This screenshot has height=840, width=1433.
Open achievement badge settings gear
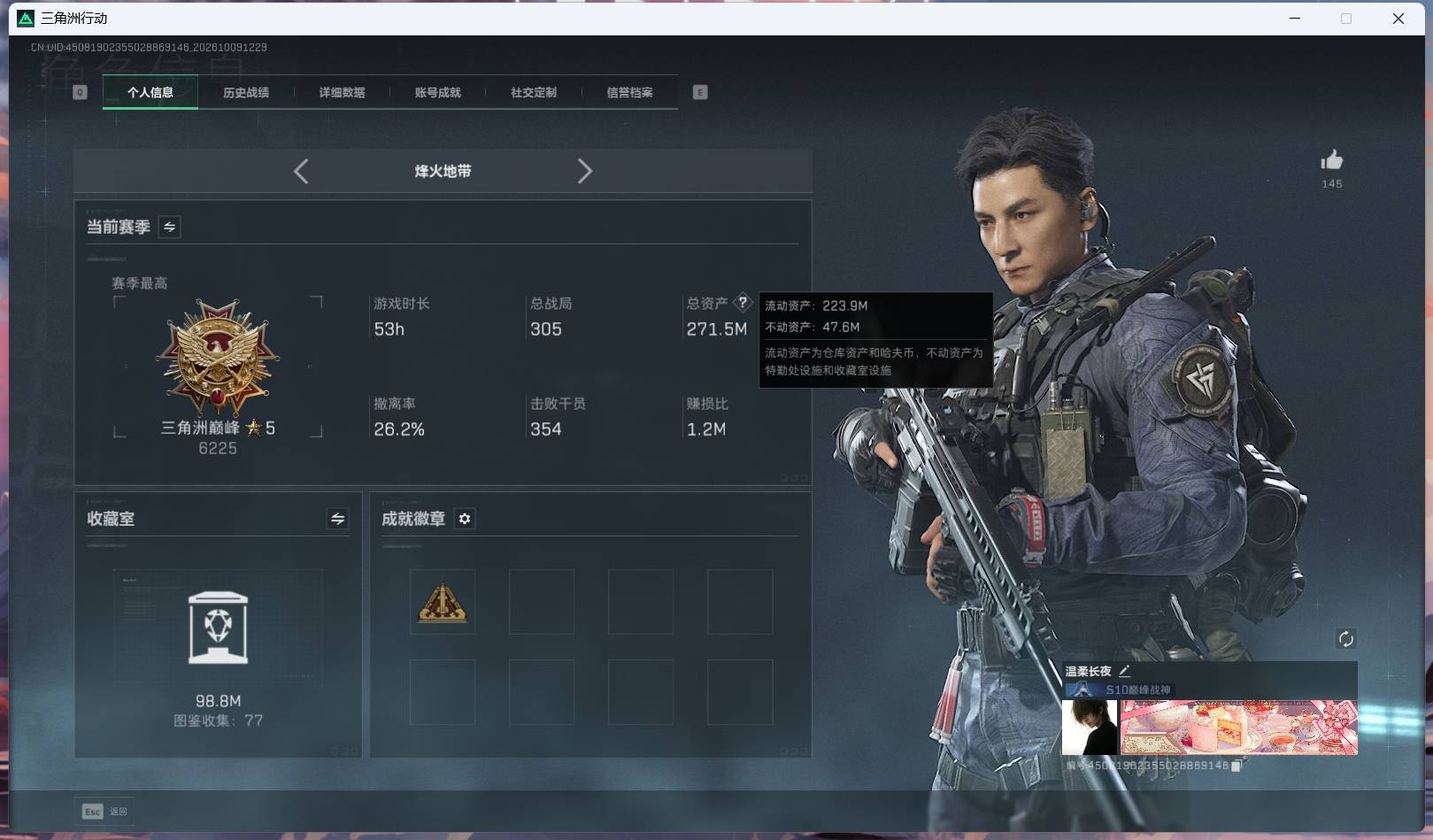pos(465,519)
